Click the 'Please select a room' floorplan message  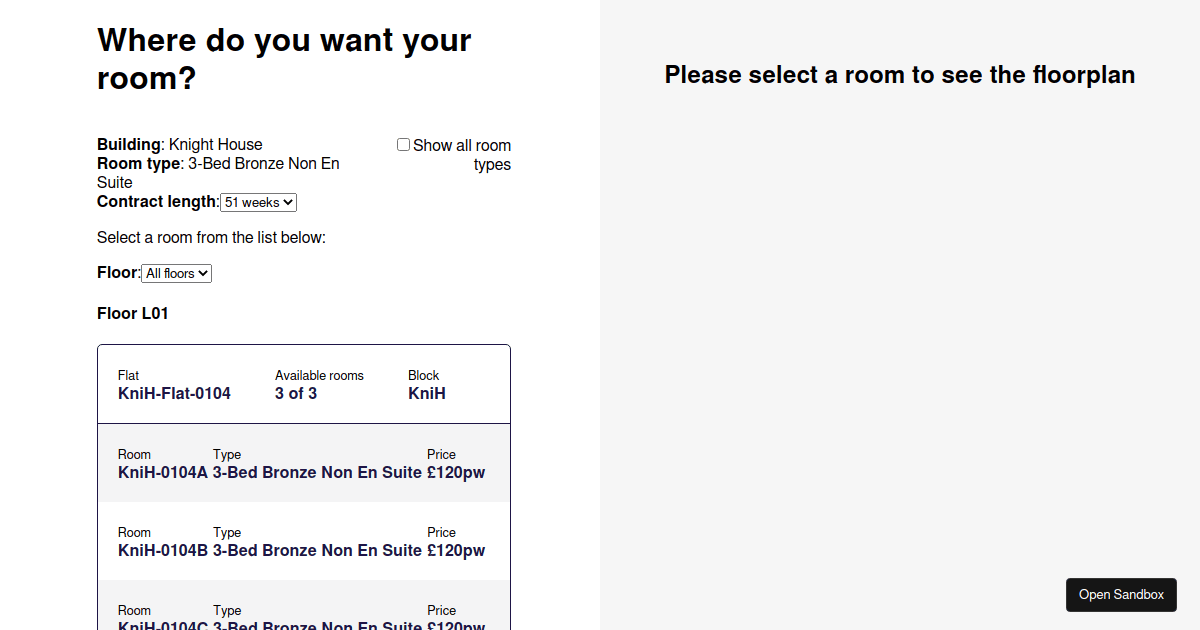coord(899,75)
